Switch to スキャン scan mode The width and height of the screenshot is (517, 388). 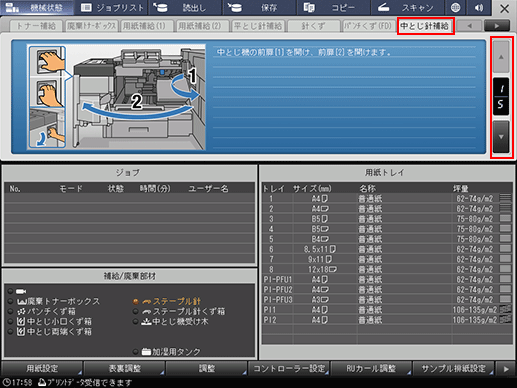407,8
